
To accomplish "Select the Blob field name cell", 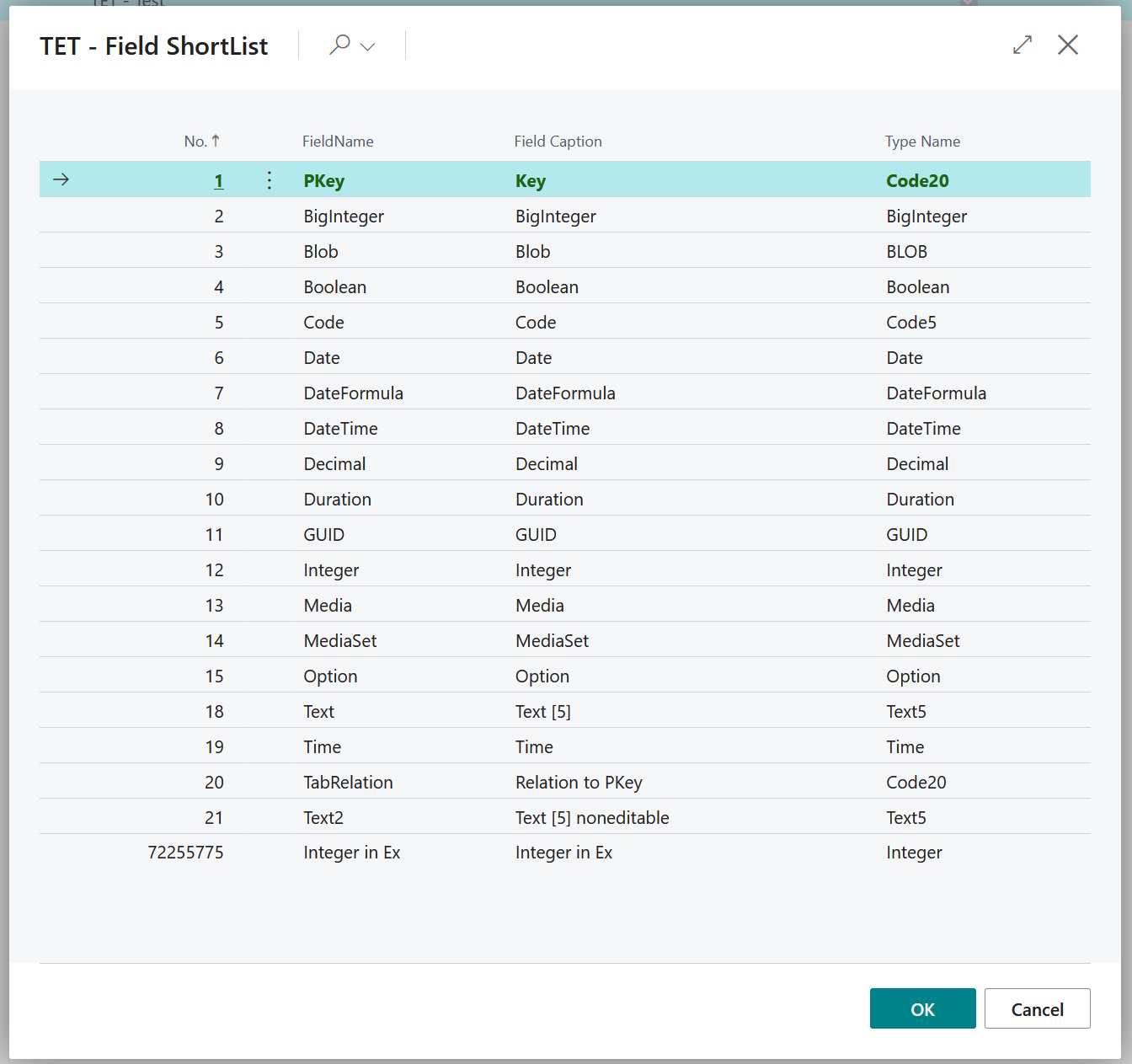I will tap(321, 252).
